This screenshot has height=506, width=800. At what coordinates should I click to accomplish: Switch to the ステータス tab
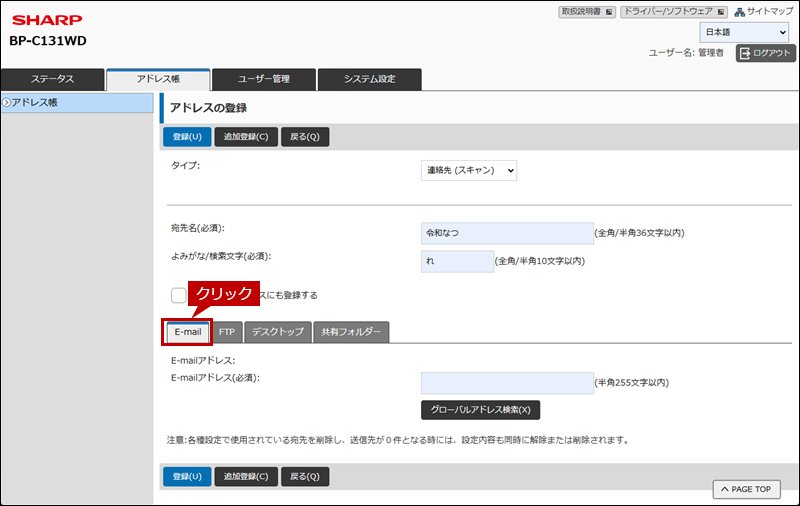click(x=52, y=79)
